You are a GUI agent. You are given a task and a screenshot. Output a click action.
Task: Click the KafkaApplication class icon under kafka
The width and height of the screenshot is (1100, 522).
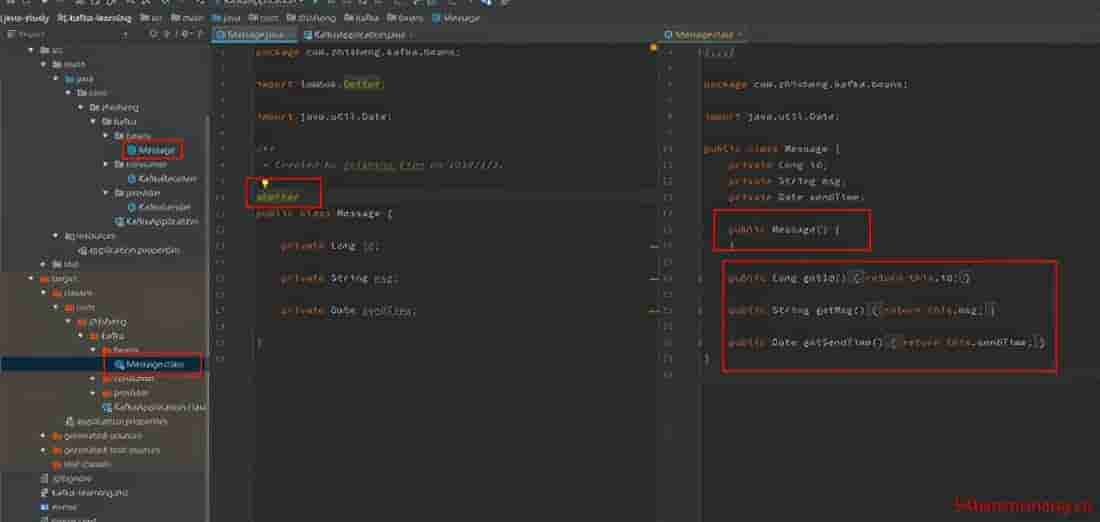(x=117, y=221)
